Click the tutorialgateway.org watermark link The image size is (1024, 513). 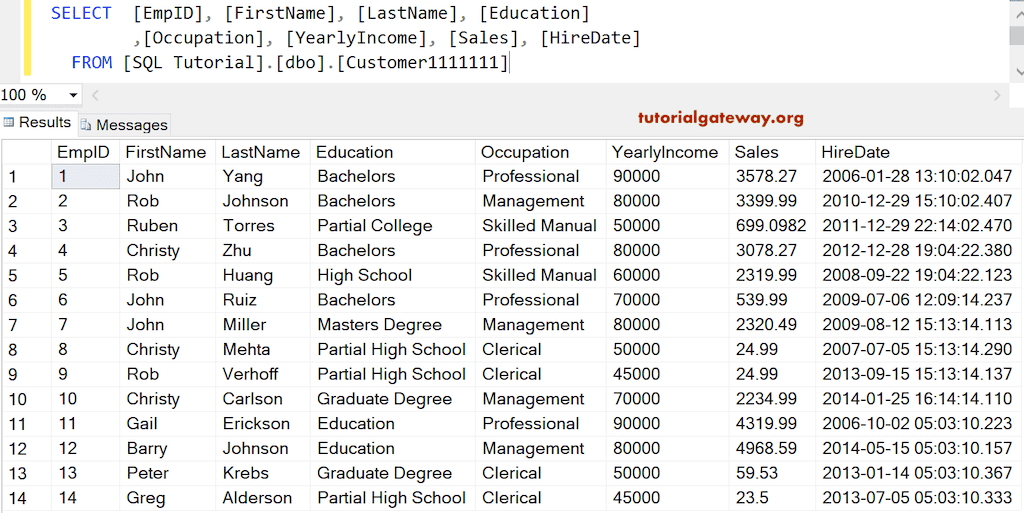(720, 118)
